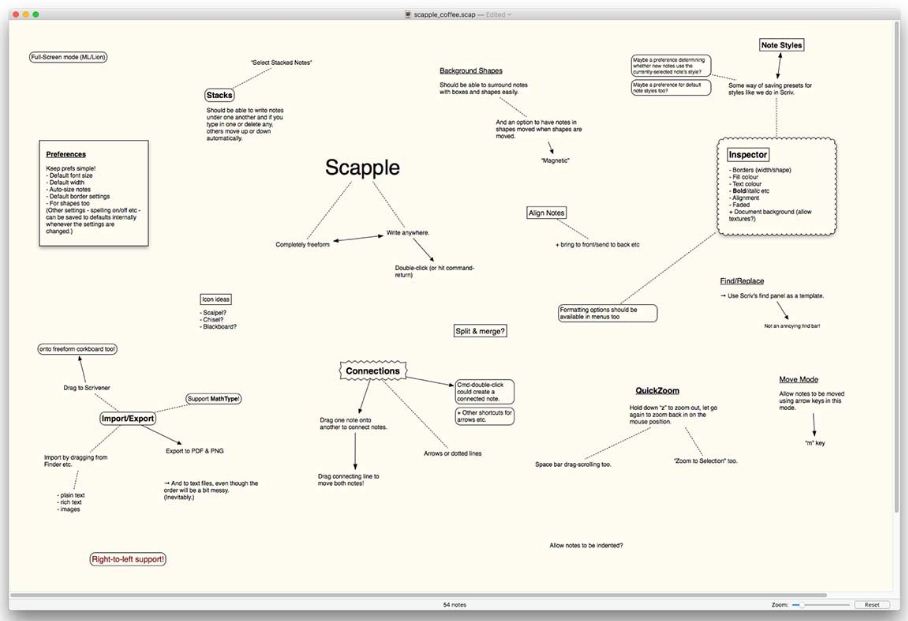Select the Connections note

click(x=373, y=371)
